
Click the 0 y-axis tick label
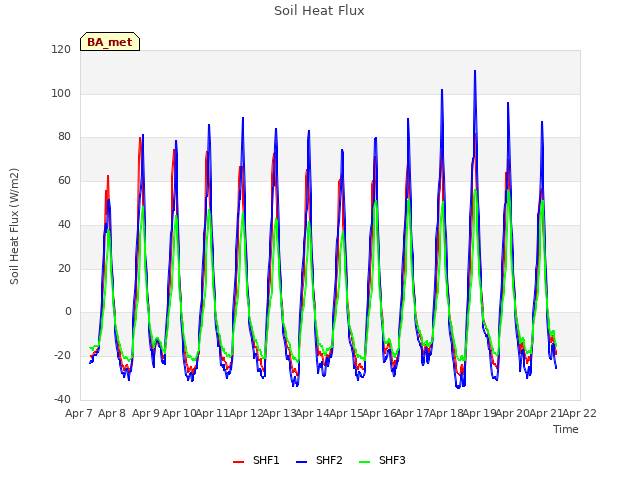pos(68,312)
